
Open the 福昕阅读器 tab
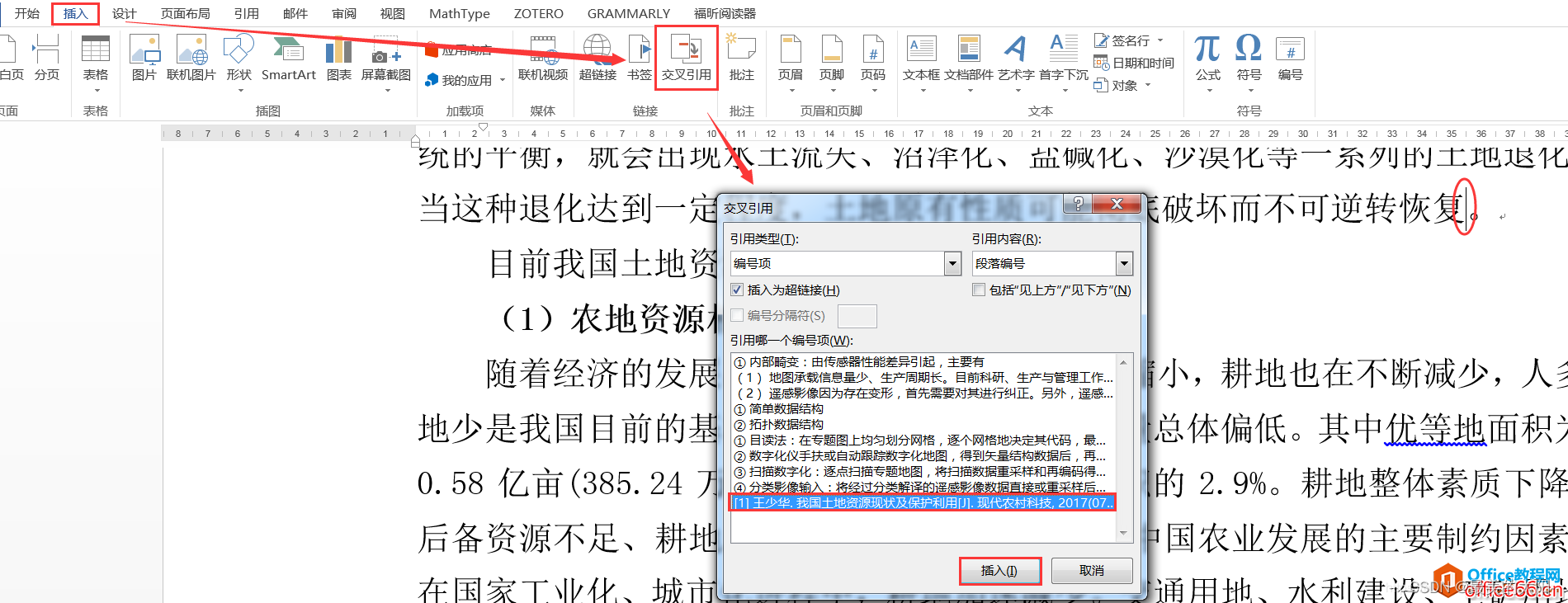click(x=724, y=13)
